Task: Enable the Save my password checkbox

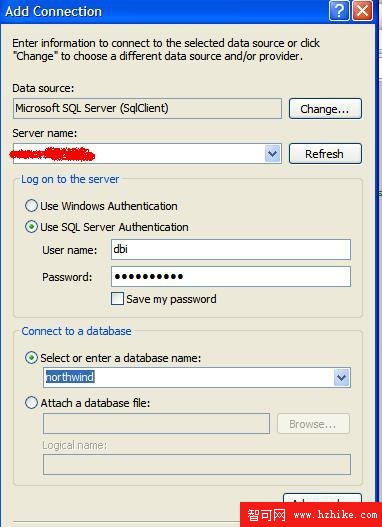Action: 117,299
